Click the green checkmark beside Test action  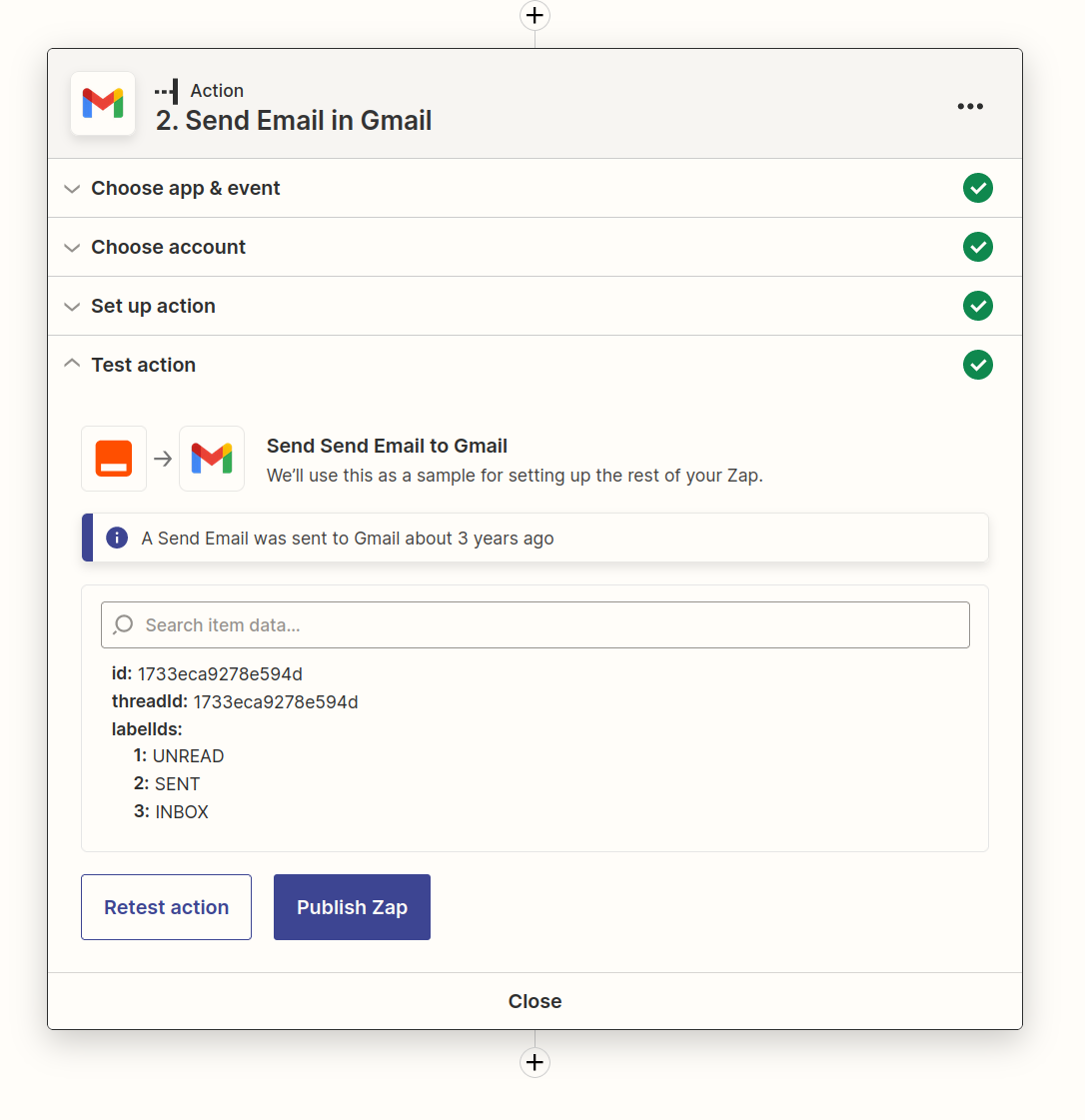977,365
